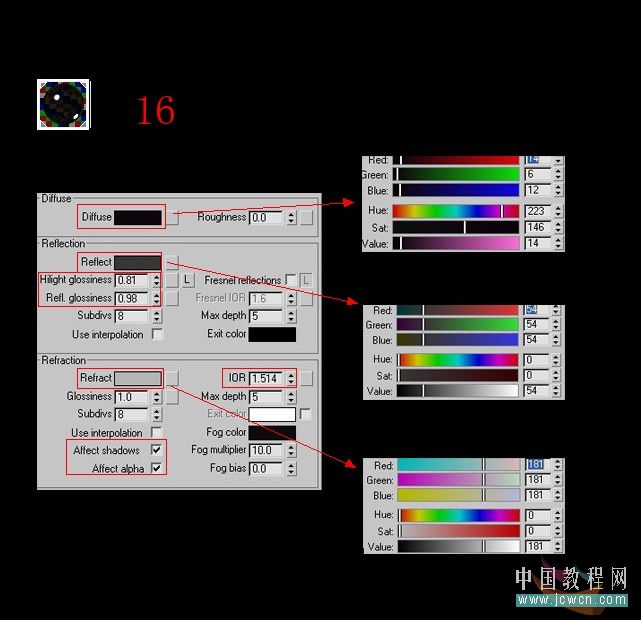The width and height of the screenshot is (641, 620).
Task: Click the Green slider in diffuse picker
Action: pyautogui.click(x=456, y=175)
